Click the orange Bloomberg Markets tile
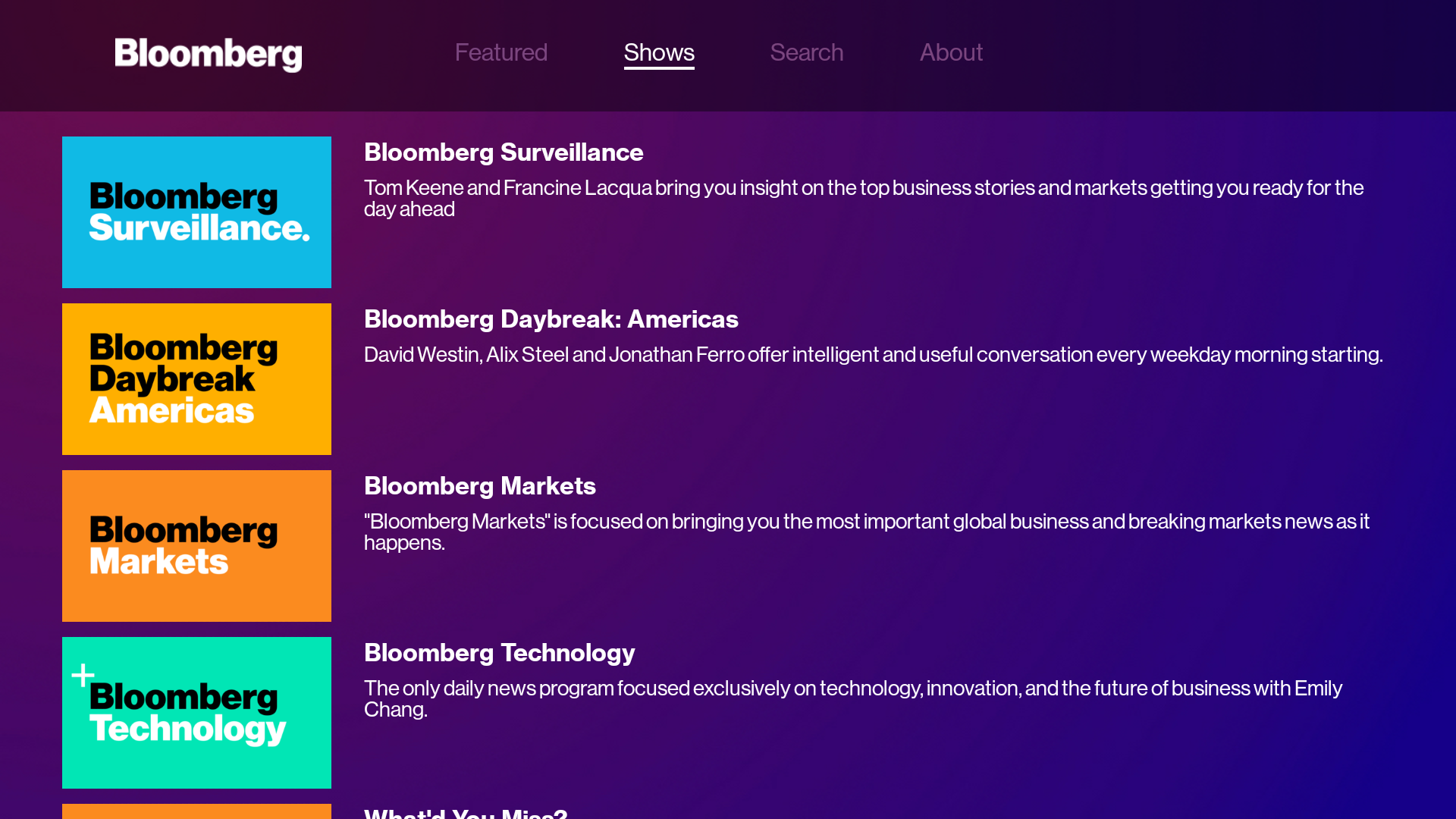The width and height of the screenshot is (1456, 819). 196,545
